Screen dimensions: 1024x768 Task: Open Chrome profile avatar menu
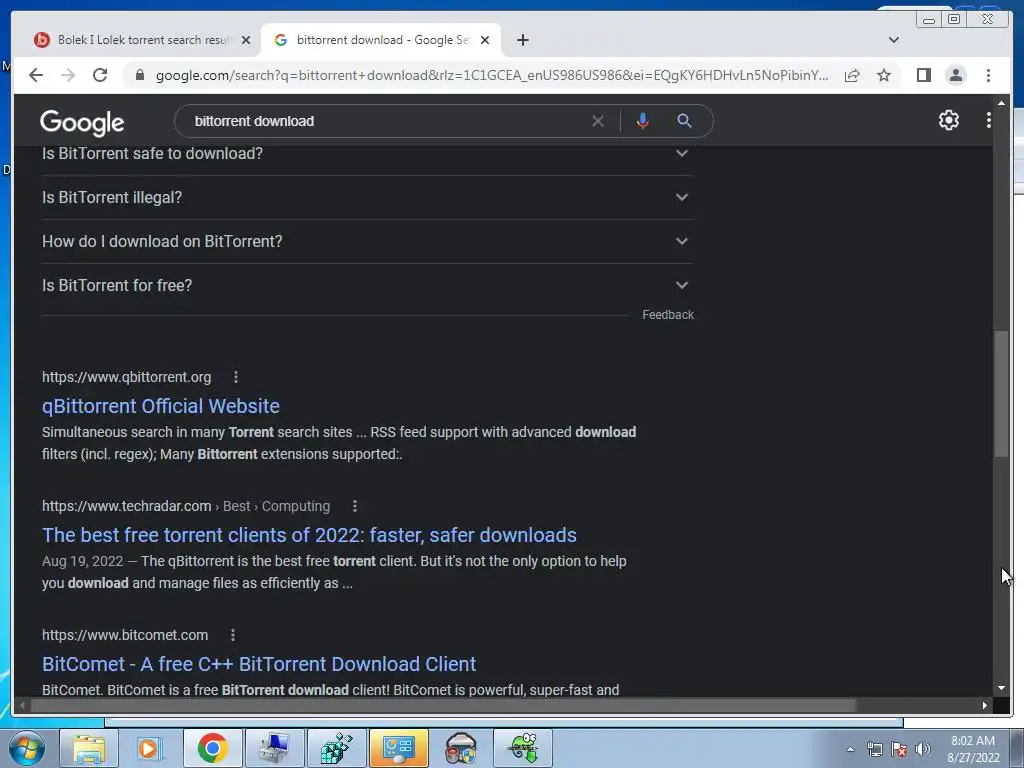(x=955, y=75)
